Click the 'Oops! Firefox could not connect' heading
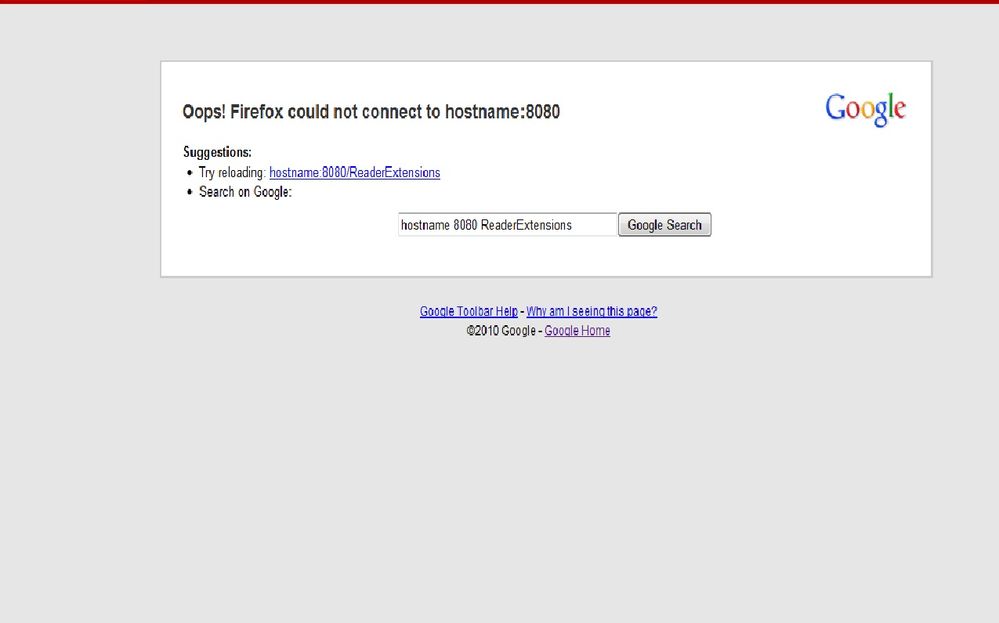Screen dimensions: 999x623 coord(371,112)
